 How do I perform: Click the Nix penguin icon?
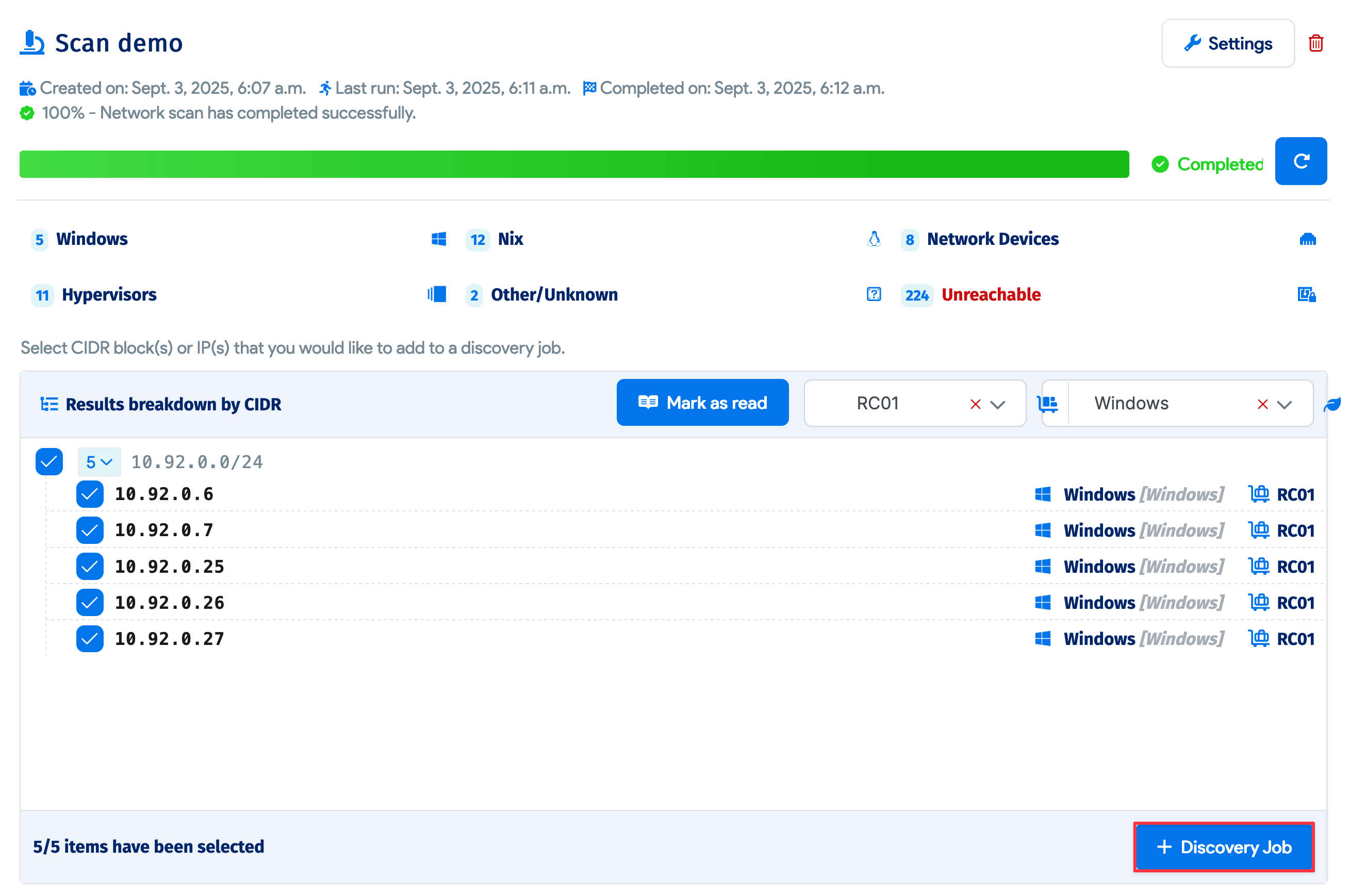(874, 239)
